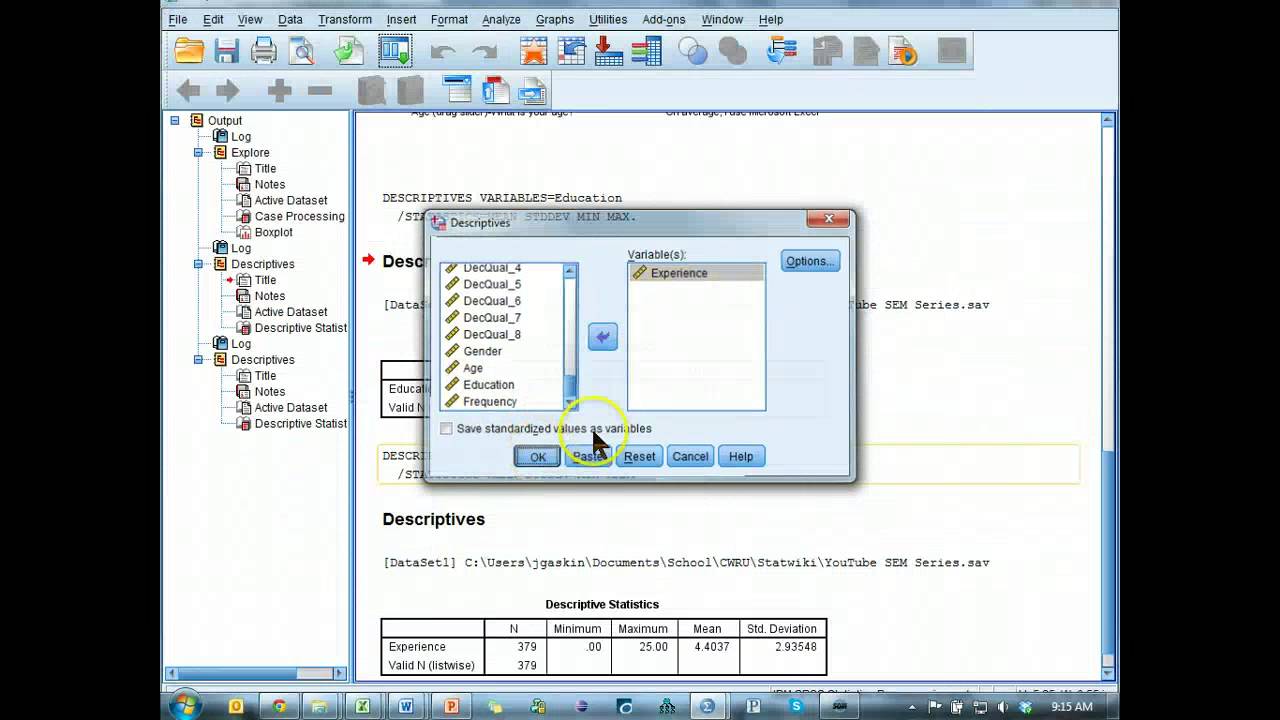Click the blue arrow to move the variable back
Viewport: 1280px width, 720px height.
tap(602, 337)
